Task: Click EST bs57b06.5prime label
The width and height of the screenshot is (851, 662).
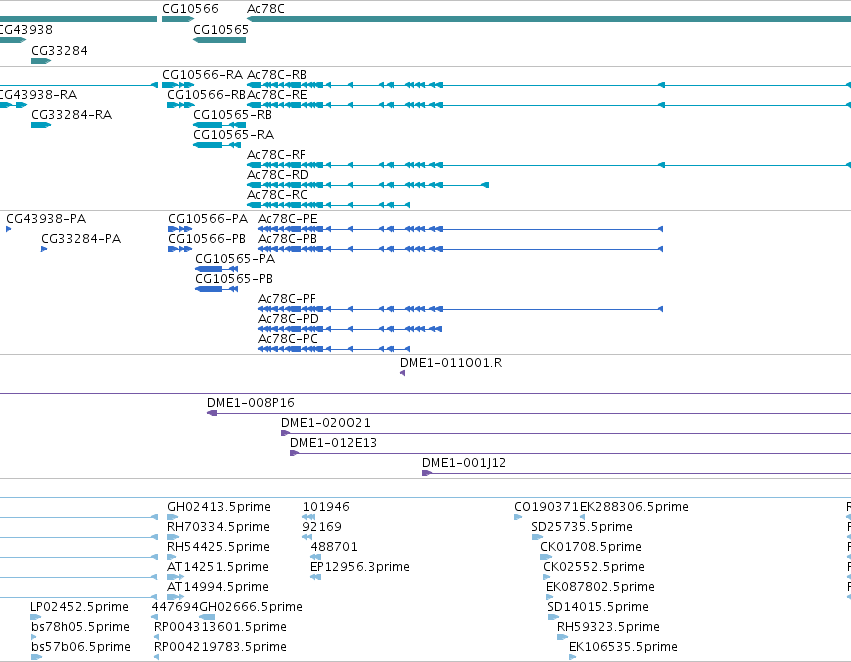Action: coord(81,647)
